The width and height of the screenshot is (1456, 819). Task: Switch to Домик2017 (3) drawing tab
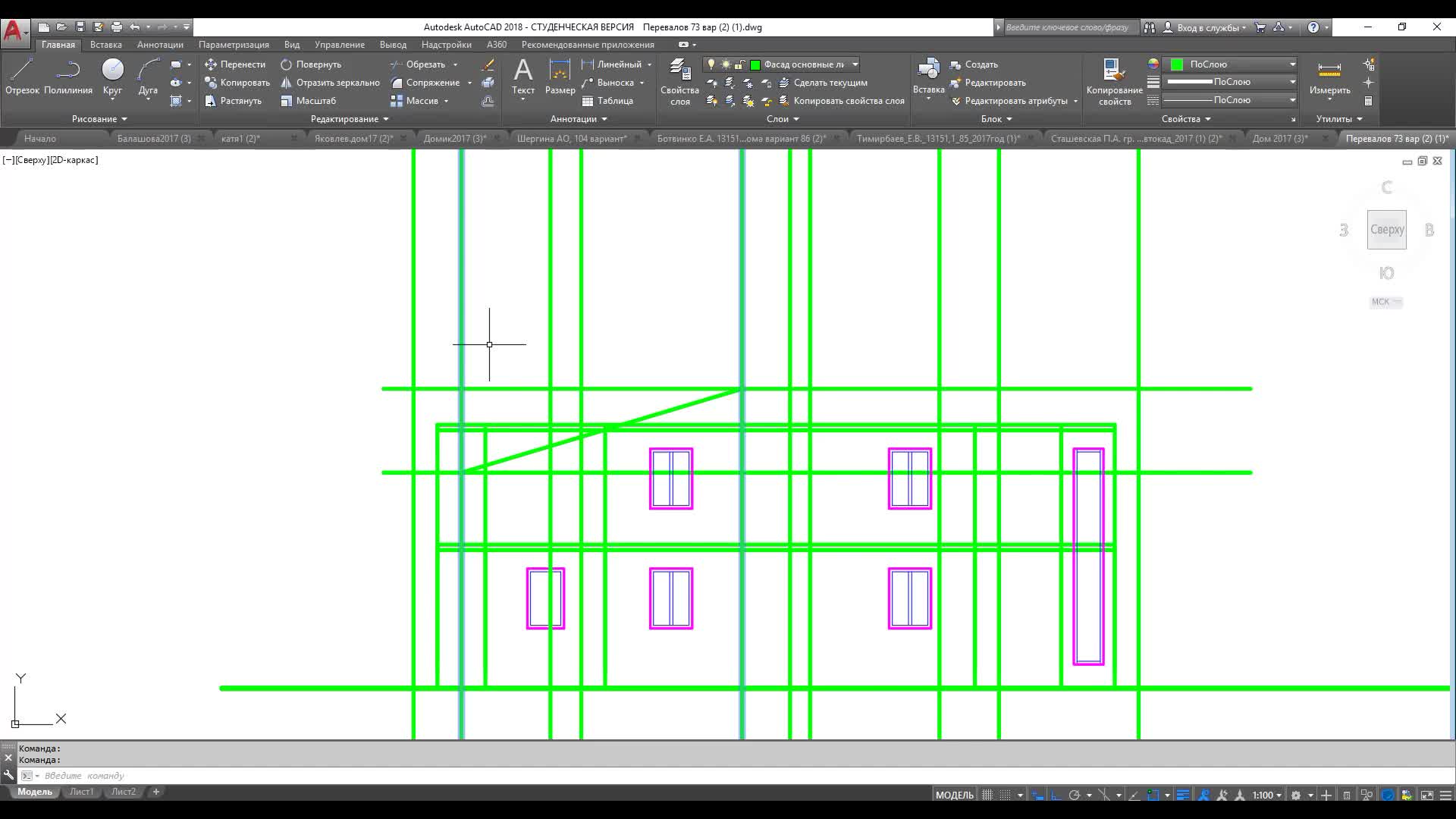click(455, 139)
